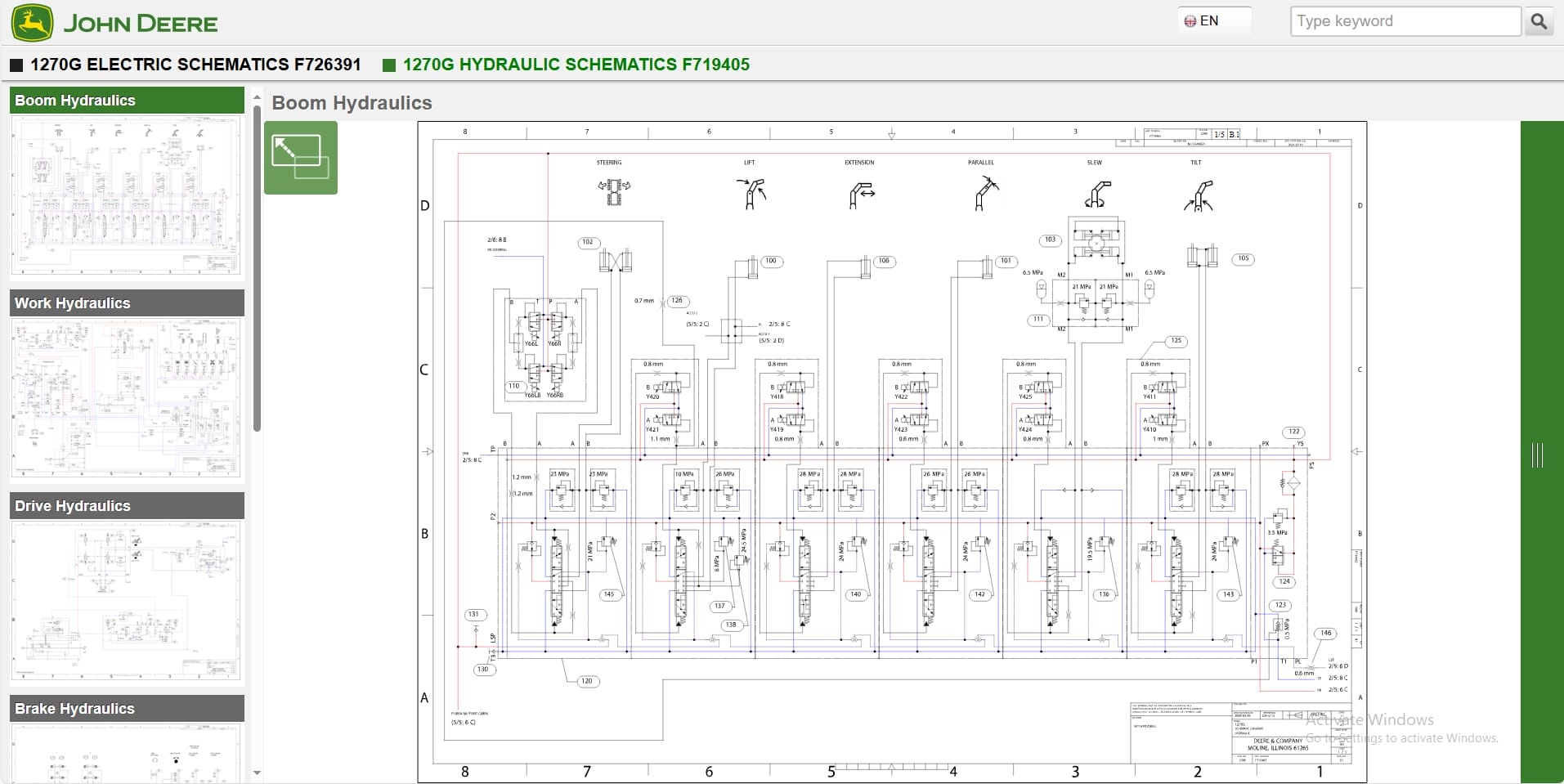Click the sidebar scrollbar down arrow

tap(258, 773)
